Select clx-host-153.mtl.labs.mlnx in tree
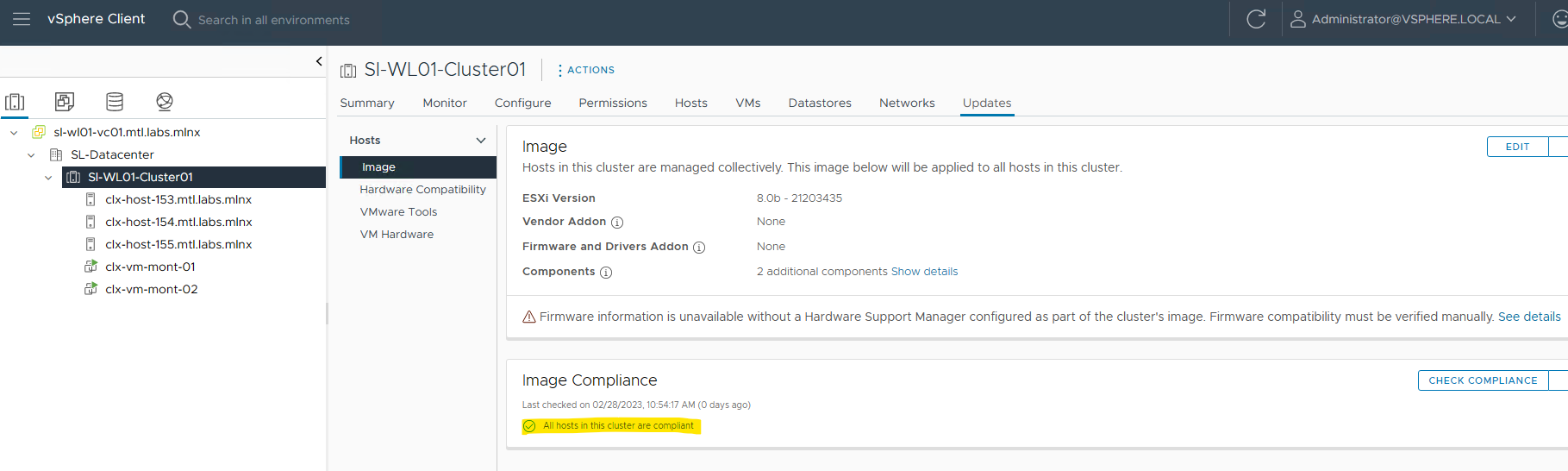 pyautogui.click(x=178, y=199)
